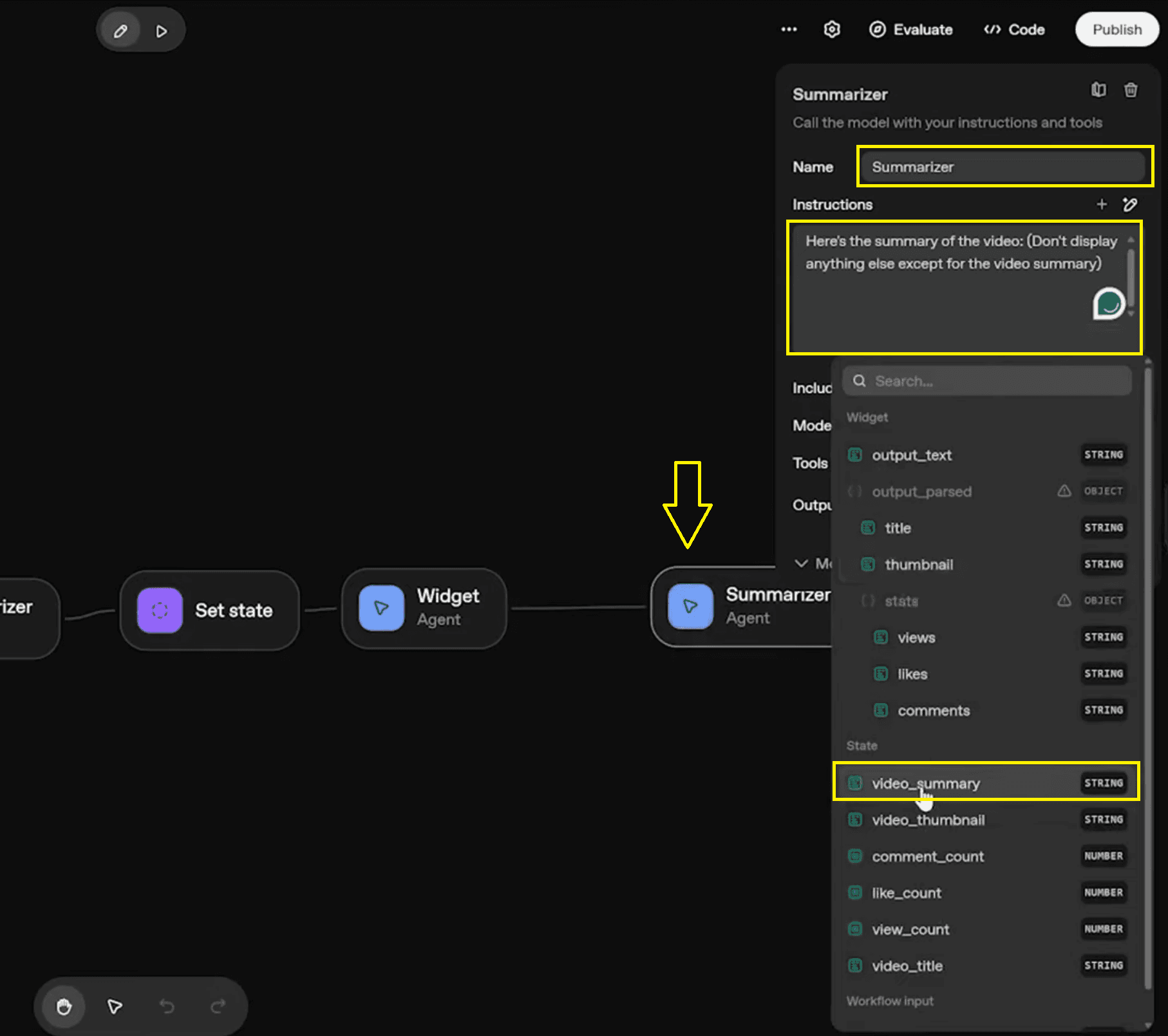Screen dimensions: 1168x1036
Task: Activate the hand pan tool
Action: (x=64, y=1006)
